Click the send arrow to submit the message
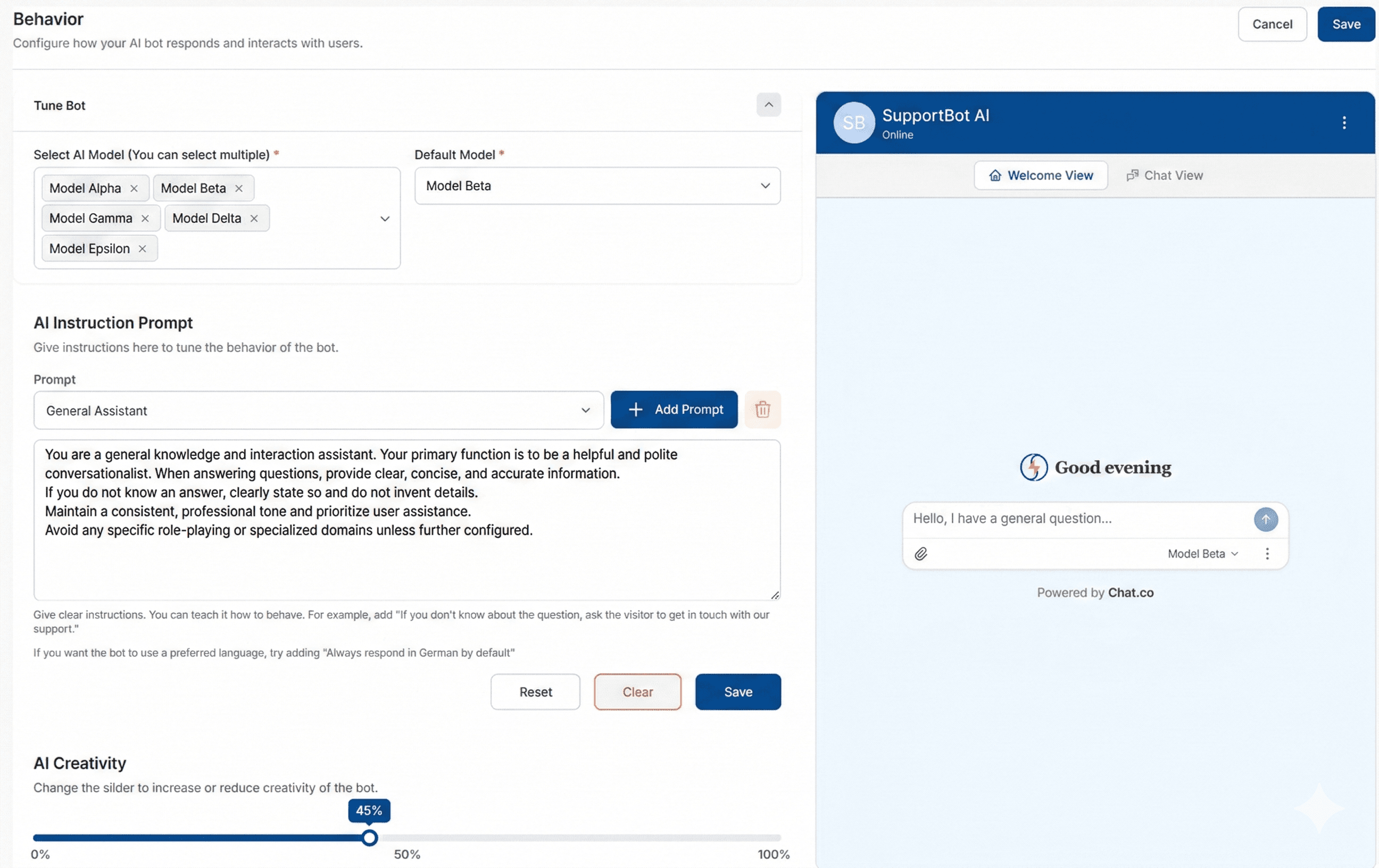The image size is (1379, 868). click(x=1266, y=519)
